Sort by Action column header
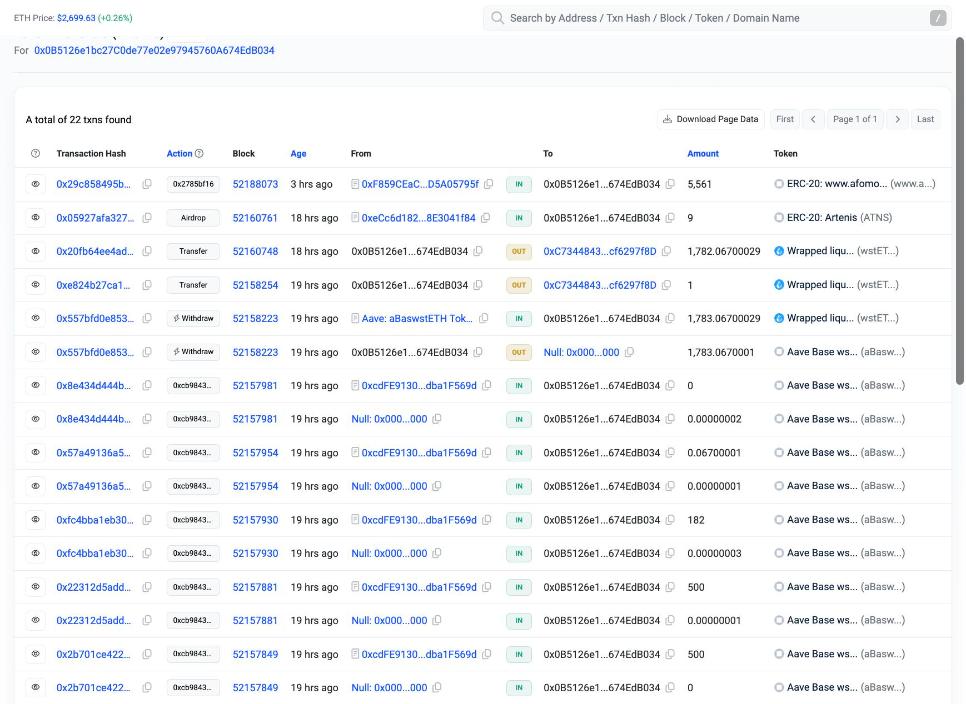This screenshot has height=704, width=966. coord(179,153)
